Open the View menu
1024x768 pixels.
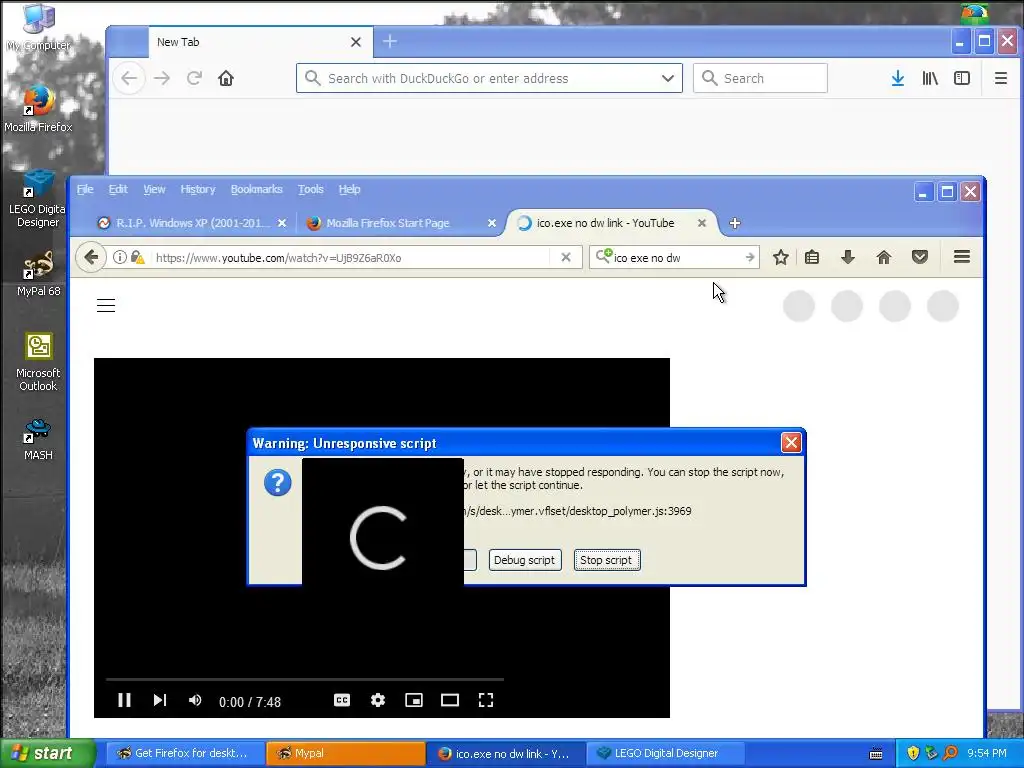154,189
